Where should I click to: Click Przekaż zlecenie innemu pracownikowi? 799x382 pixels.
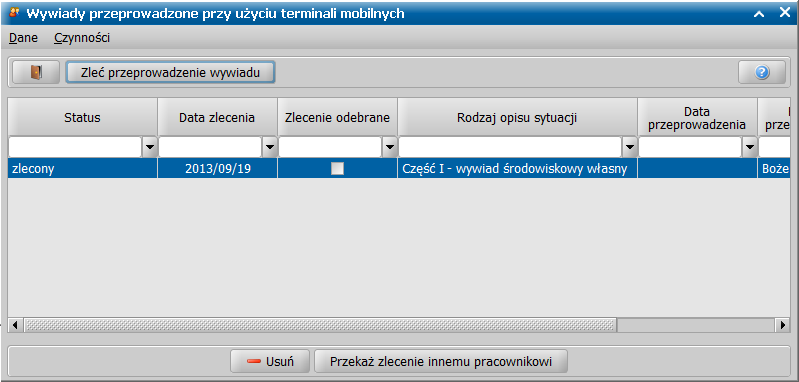pyautogui.click(x=441, y=362)
